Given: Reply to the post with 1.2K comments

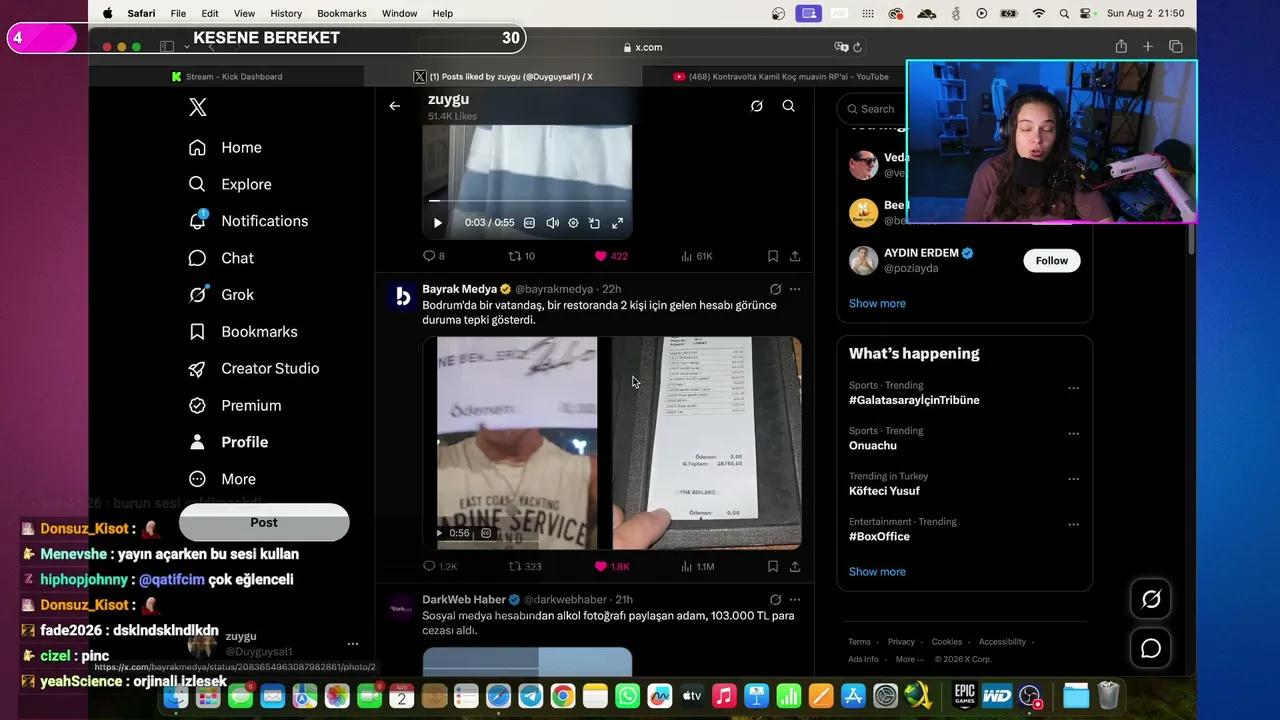Looking at the screenshot, I should pyautogui.click(x=440, y=566).
